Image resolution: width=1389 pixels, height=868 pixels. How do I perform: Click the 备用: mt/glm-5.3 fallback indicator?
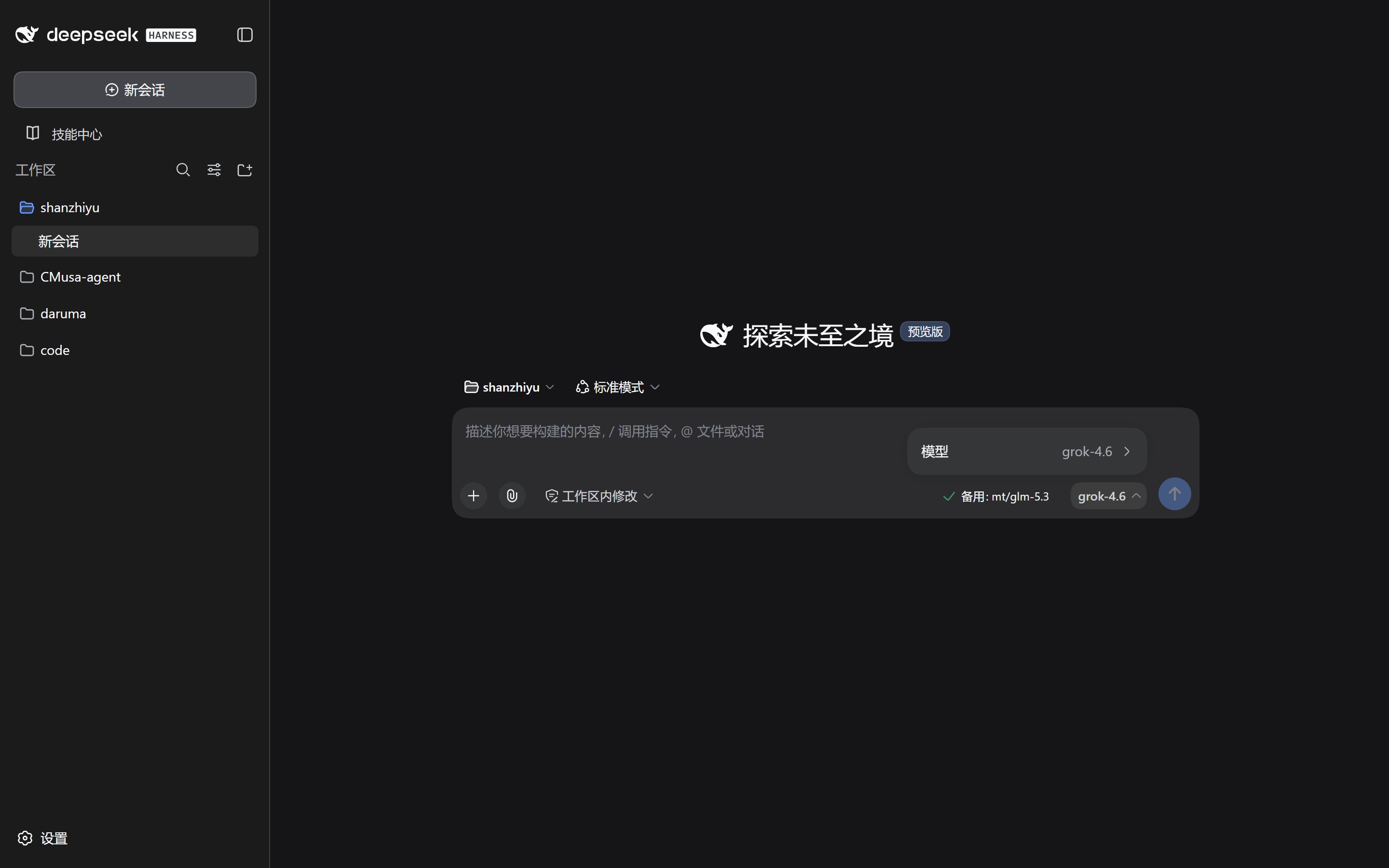point(996,496)
